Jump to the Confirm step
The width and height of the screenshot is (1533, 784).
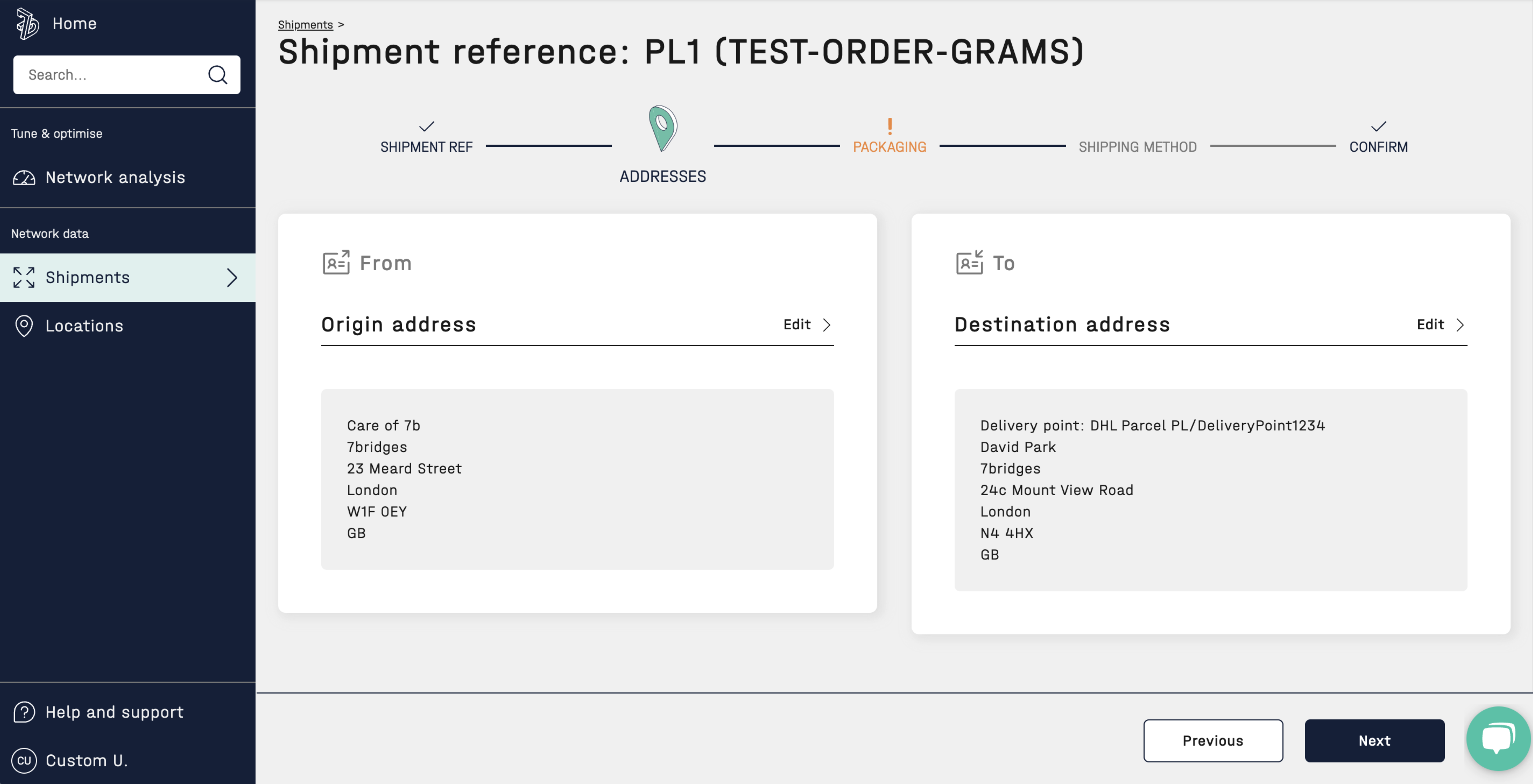[x=1378, y=146]
